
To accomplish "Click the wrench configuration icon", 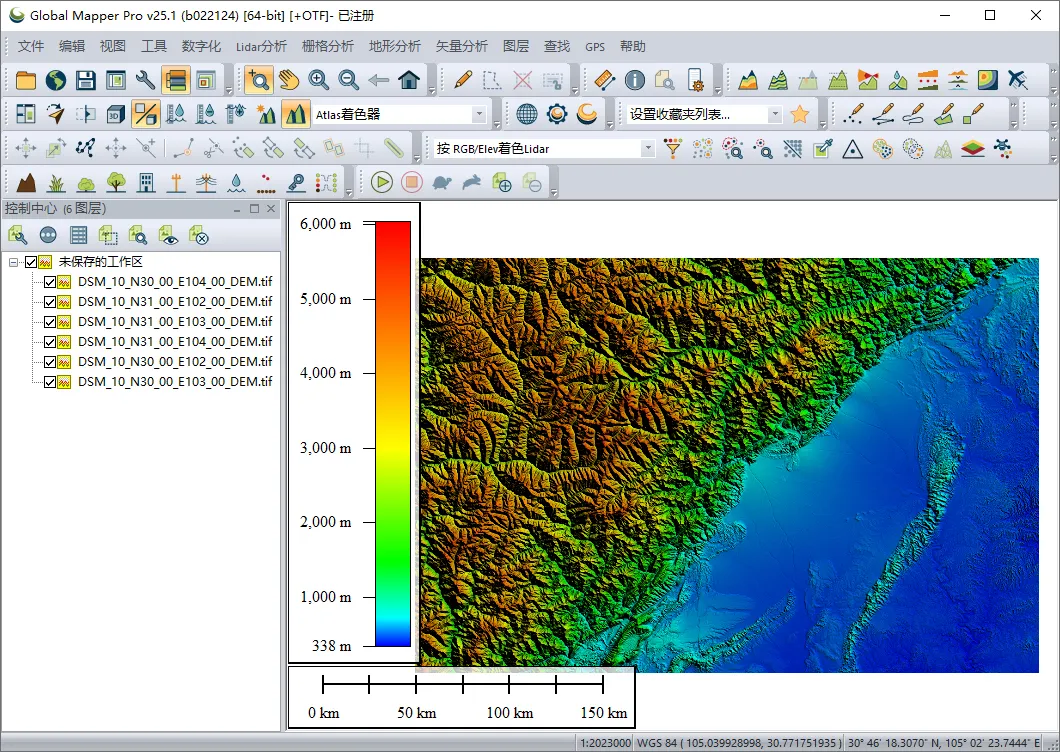I will [145, 80].
